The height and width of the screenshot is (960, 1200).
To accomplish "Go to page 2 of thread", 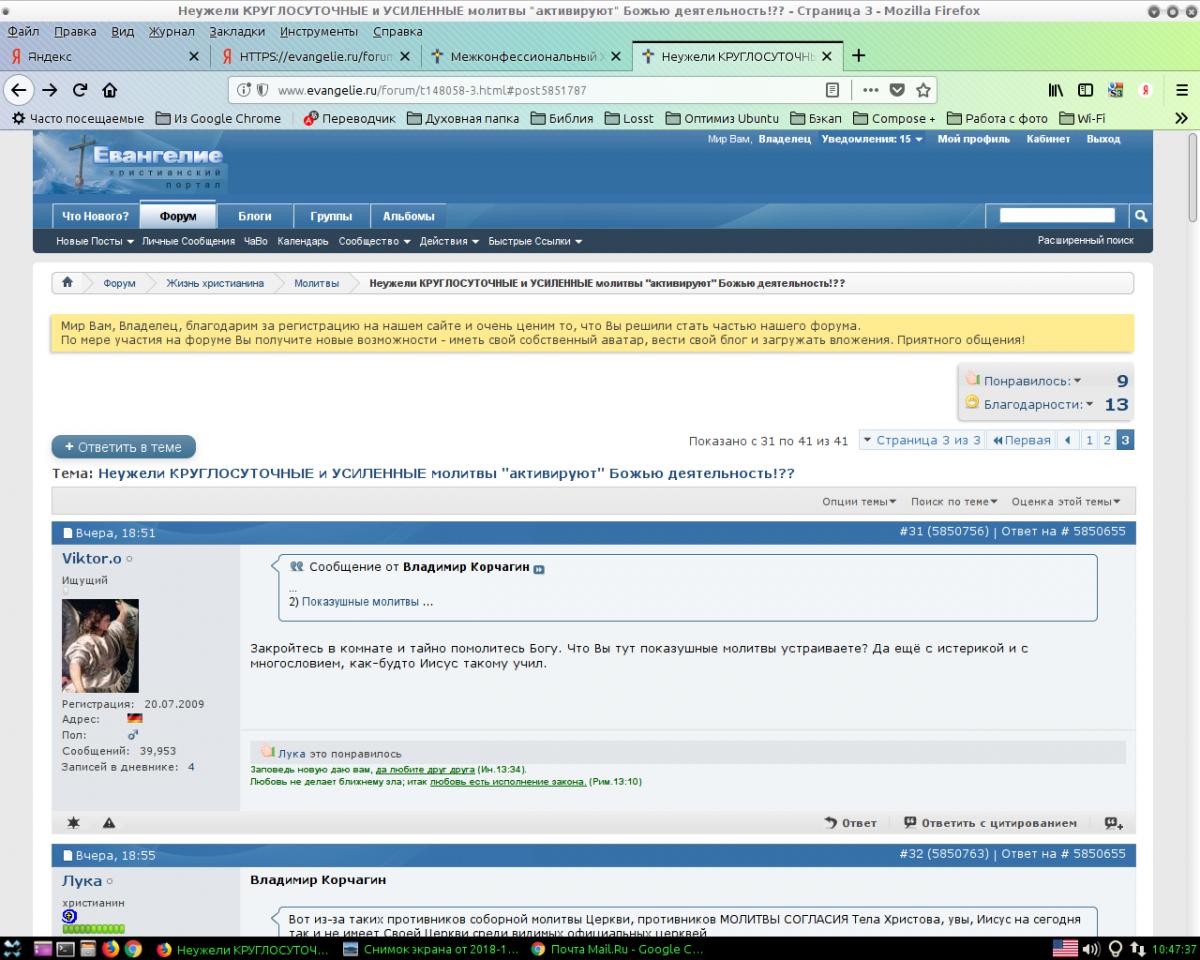I will [1107, 440].
